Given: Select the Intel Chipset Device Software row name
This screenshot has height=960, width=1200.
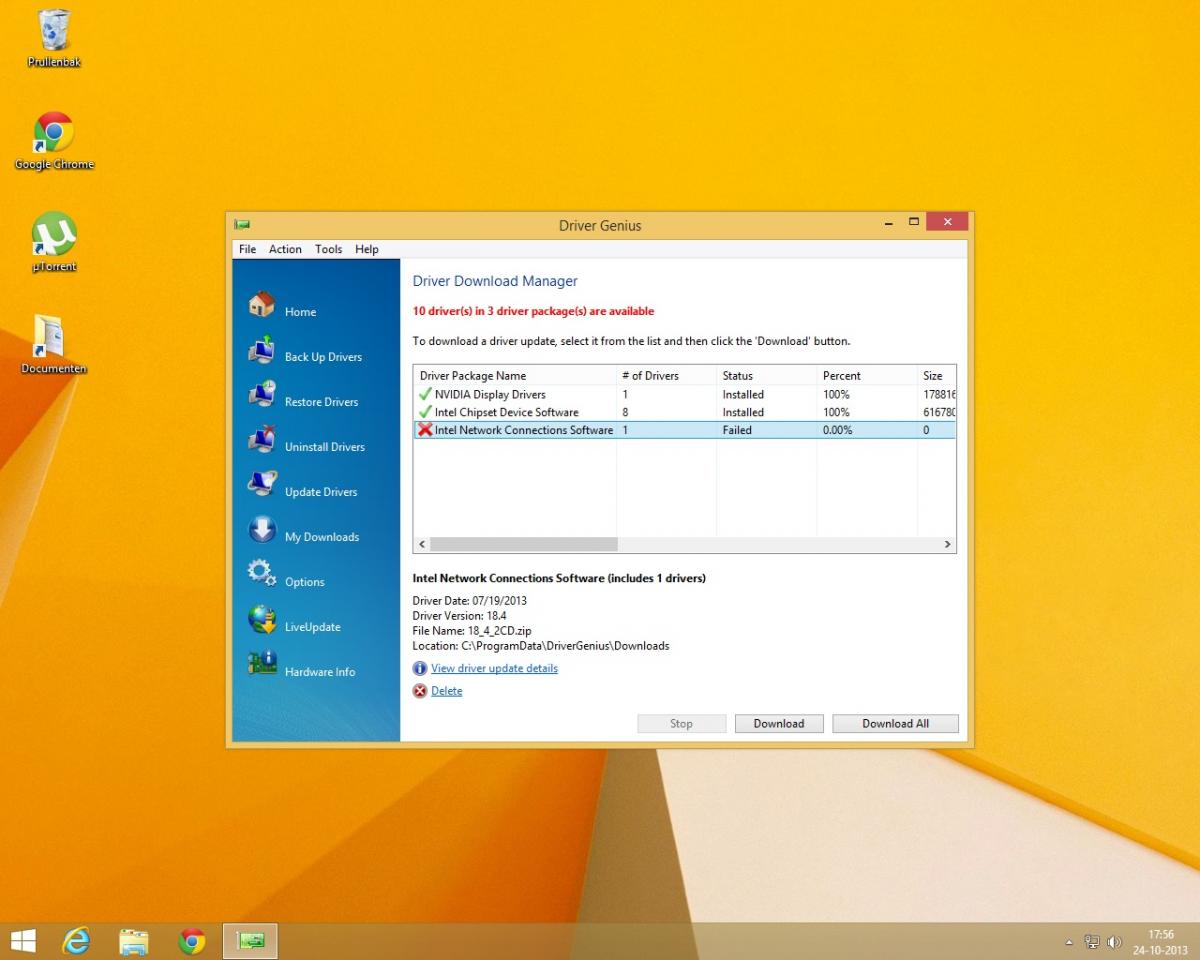Looking at the screenshot, I should pos(506,412).
